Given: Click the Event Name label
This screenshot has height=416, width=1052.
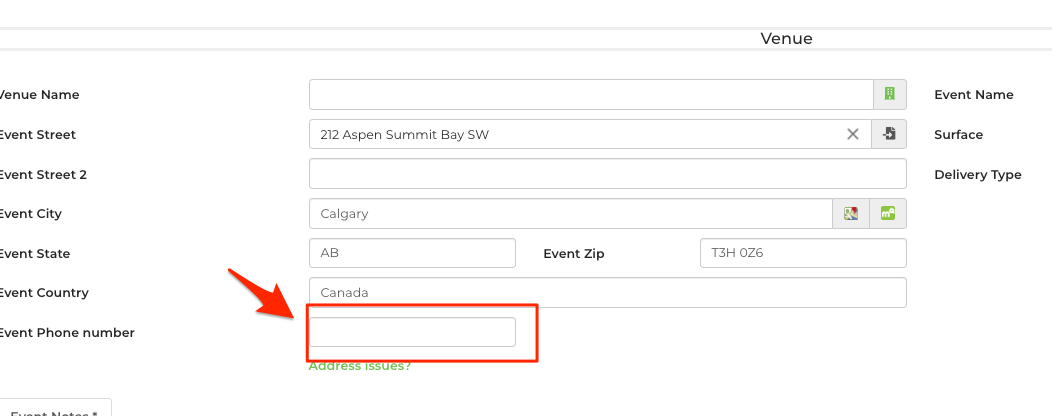Looking at the screenshot, I should point(973,95).
